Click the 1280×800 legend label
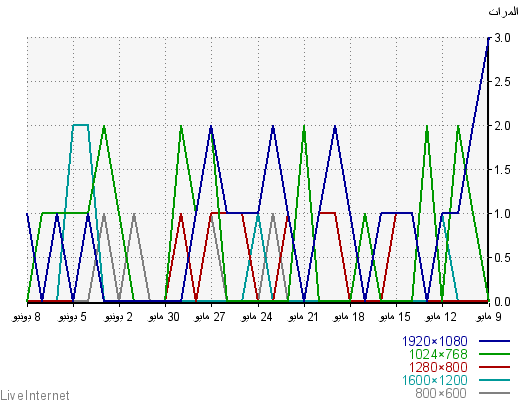 coord(438,367)
